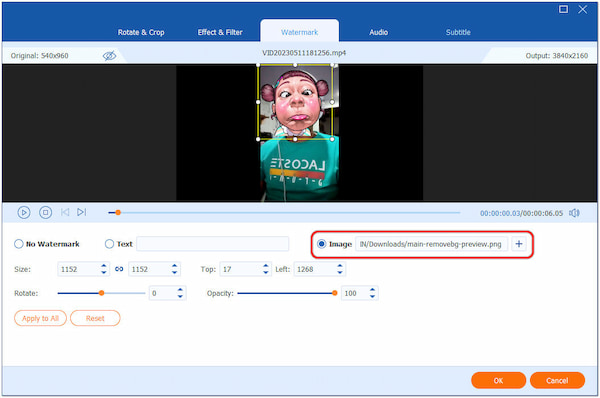600x398 pixels.
Task: Reset the watermark settings
Action: pyautogui.click(x=95, y=318)
